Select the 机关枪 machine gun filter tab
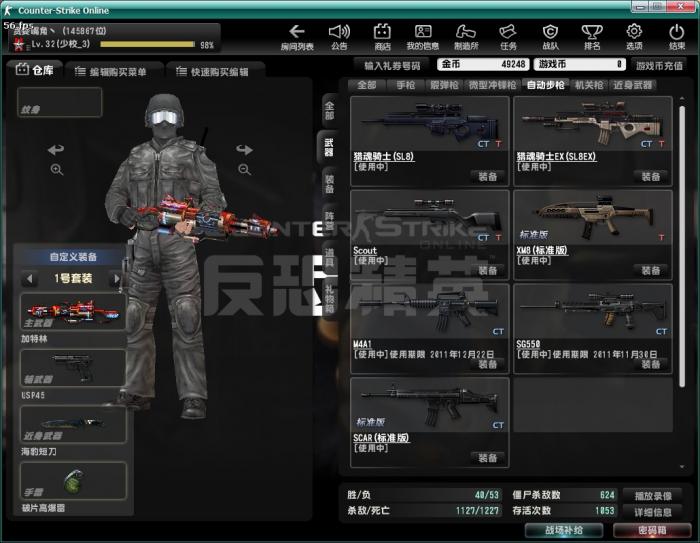The height and width of the screenshot is (543, 700). tap(589, 85)
